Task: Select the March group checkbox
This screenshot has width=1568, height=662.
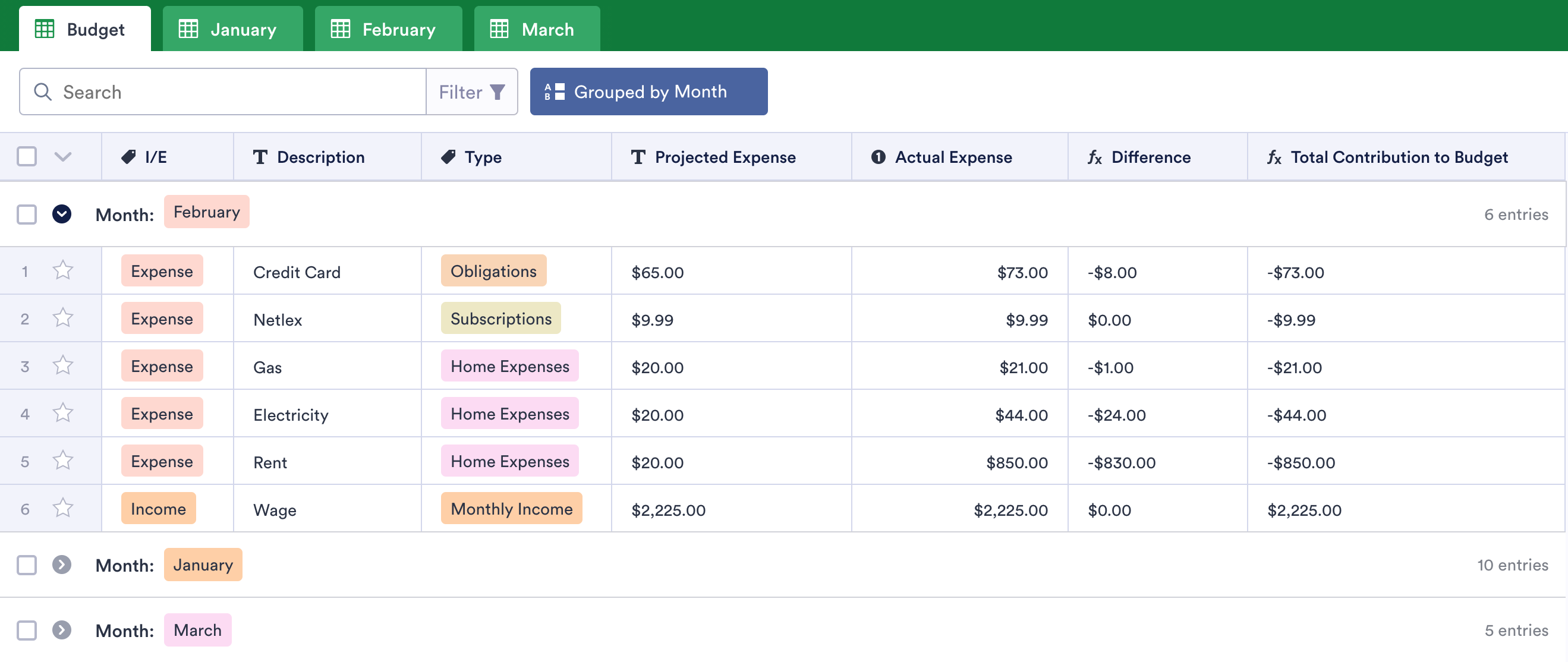Action: pos(27,630)
